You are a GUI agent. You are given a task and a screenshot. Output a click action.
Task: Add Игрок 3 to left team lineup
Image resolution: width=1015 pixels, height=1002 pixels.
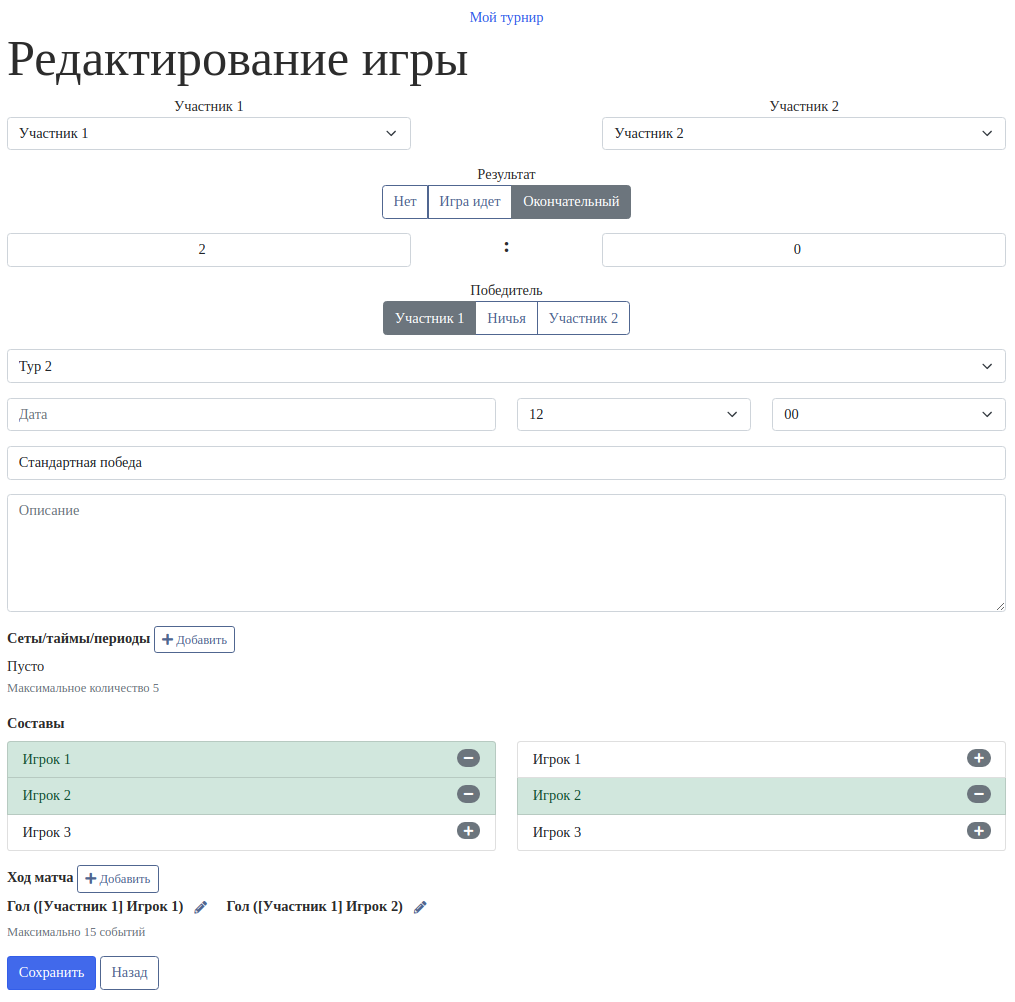pos(468,831)
